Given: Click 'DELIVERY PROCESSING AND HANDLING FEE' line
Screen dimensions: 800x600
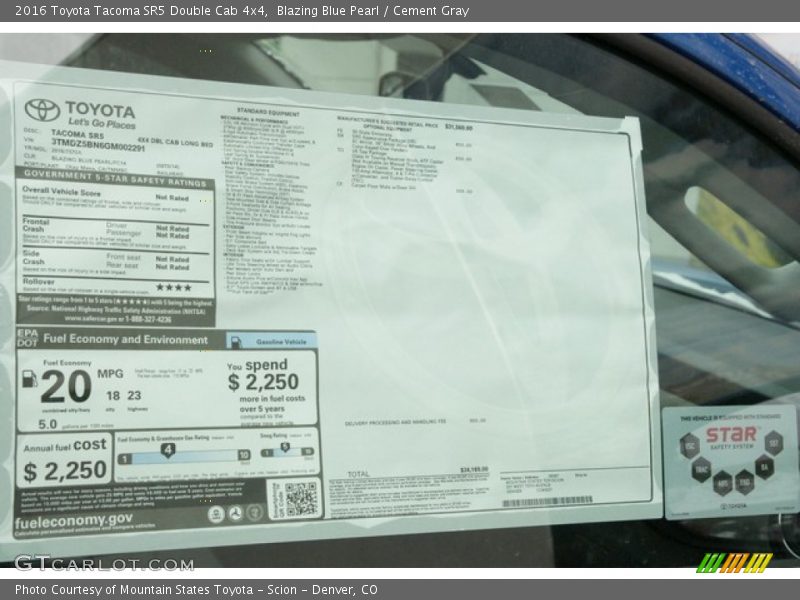Looking at the screenshot, I should (395, 422).
